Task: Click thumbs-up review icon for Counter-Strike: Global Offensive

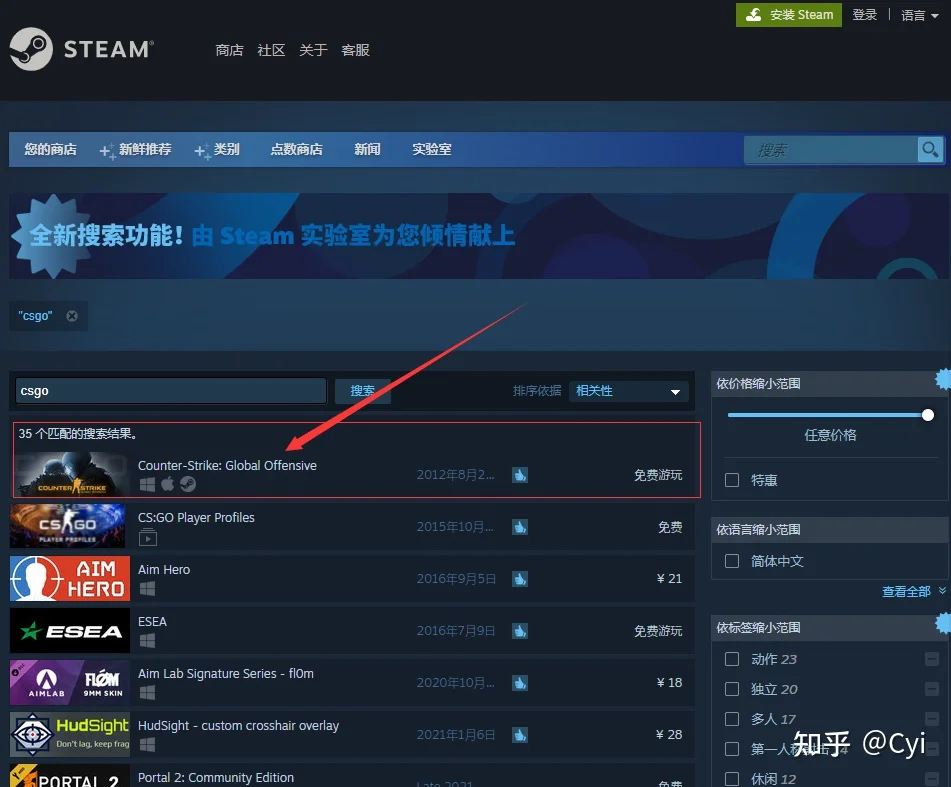Action: click(520, 475)
